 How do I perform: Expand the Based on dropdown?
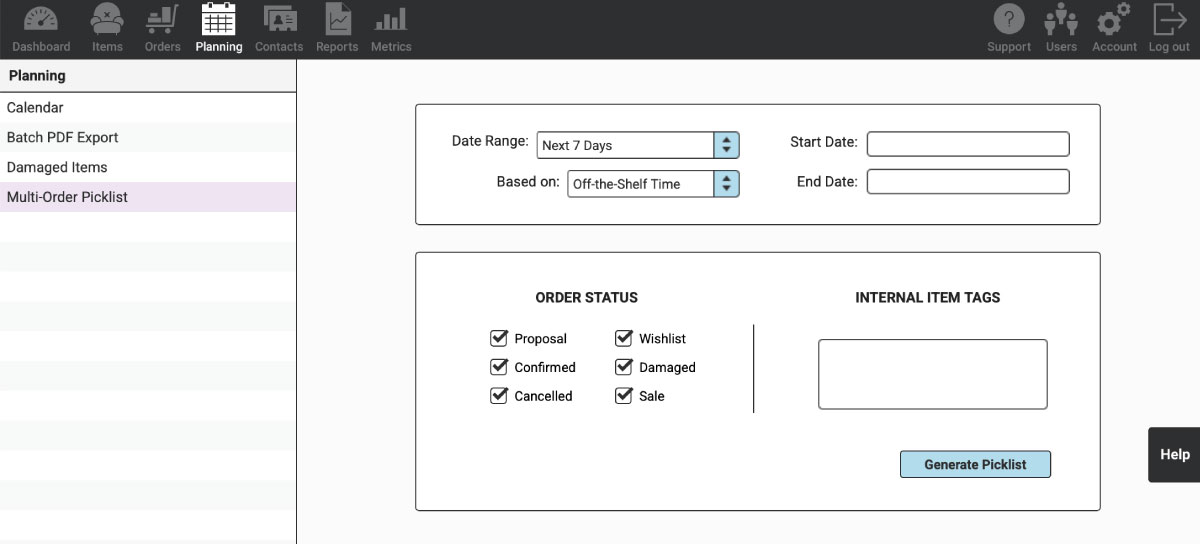point(653,184)
